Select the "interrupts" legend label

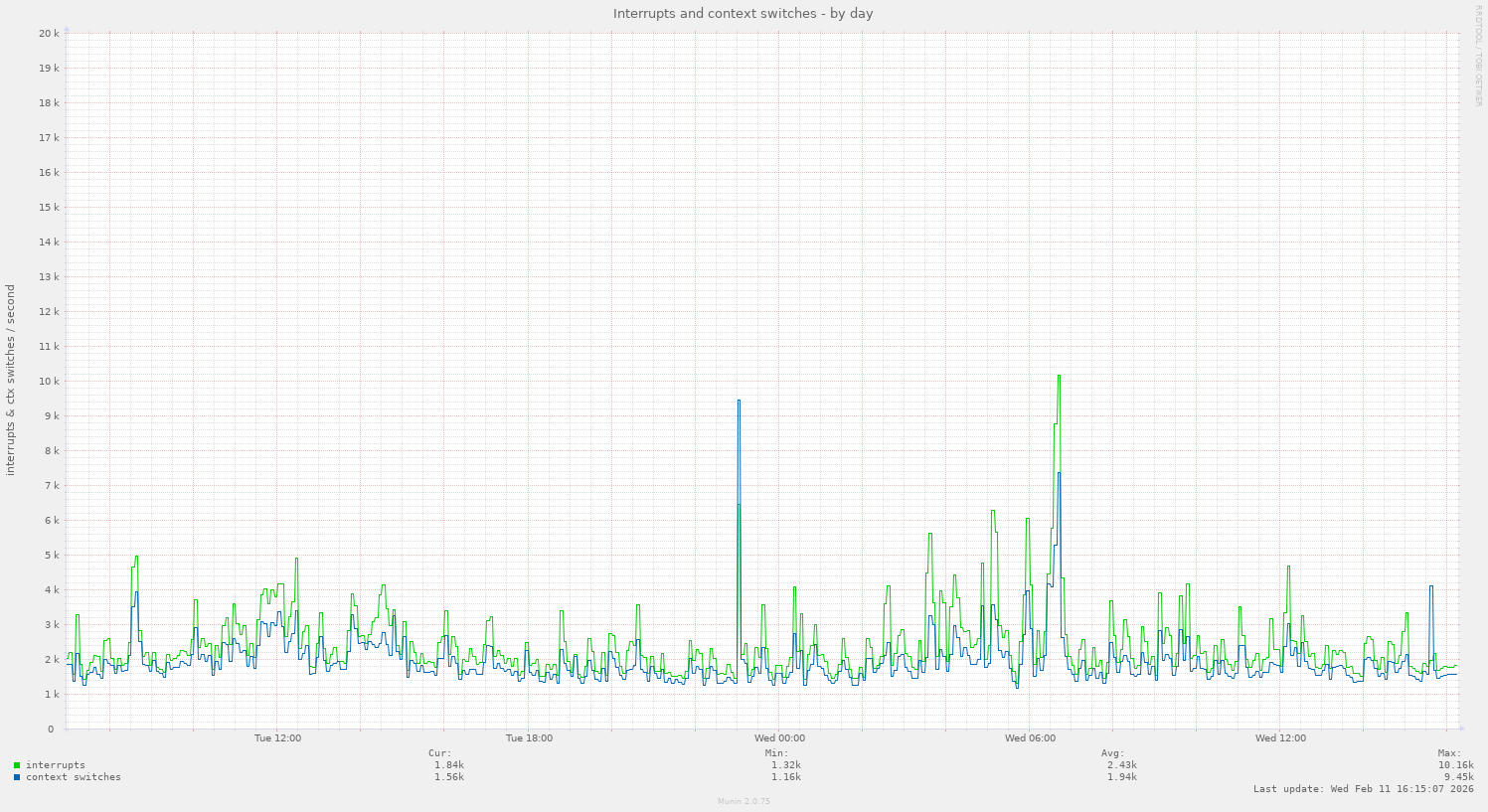[55, 765]
